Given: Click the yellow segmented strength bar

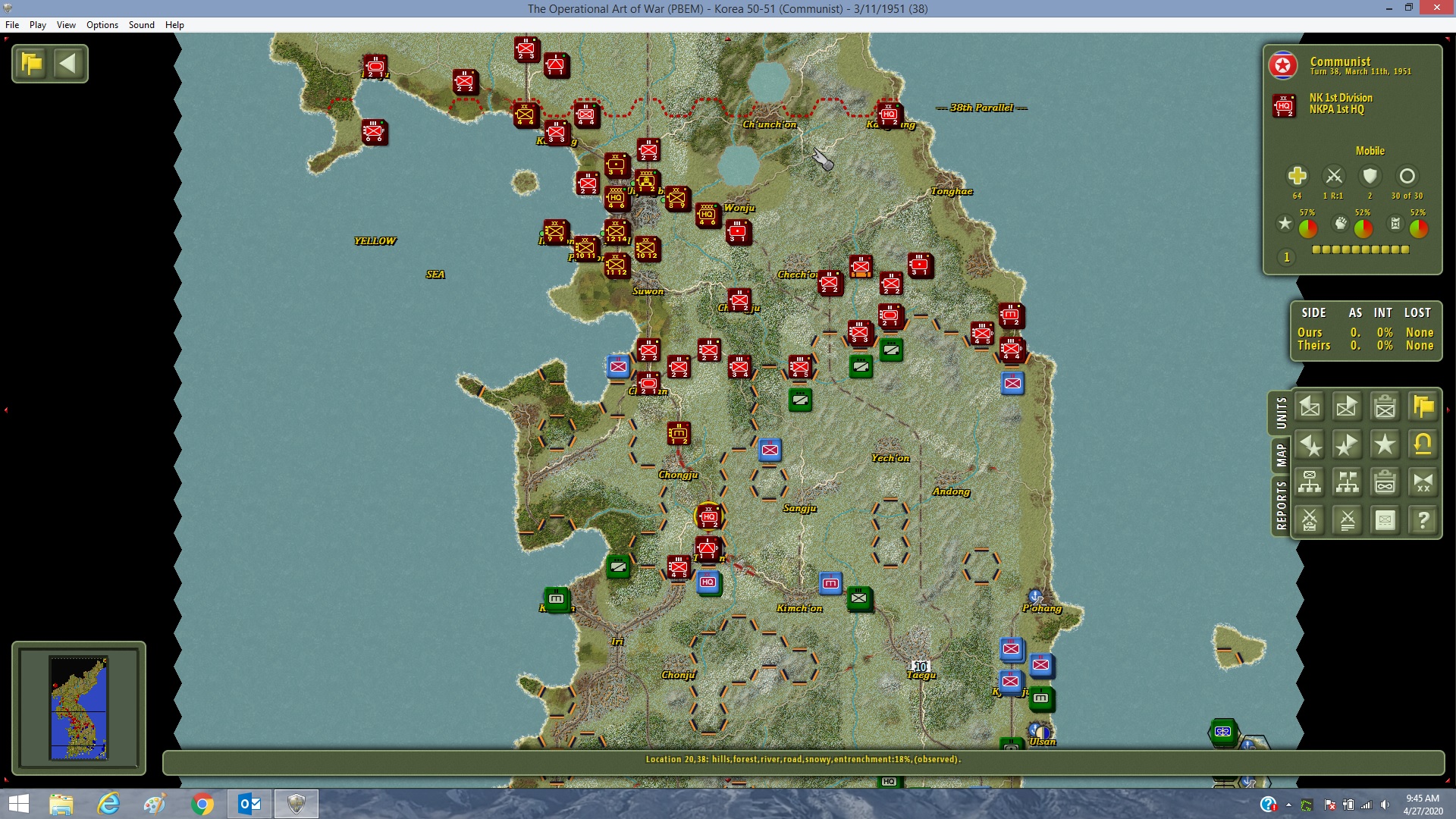Looking at the screenshot, I should point(1360,249).
